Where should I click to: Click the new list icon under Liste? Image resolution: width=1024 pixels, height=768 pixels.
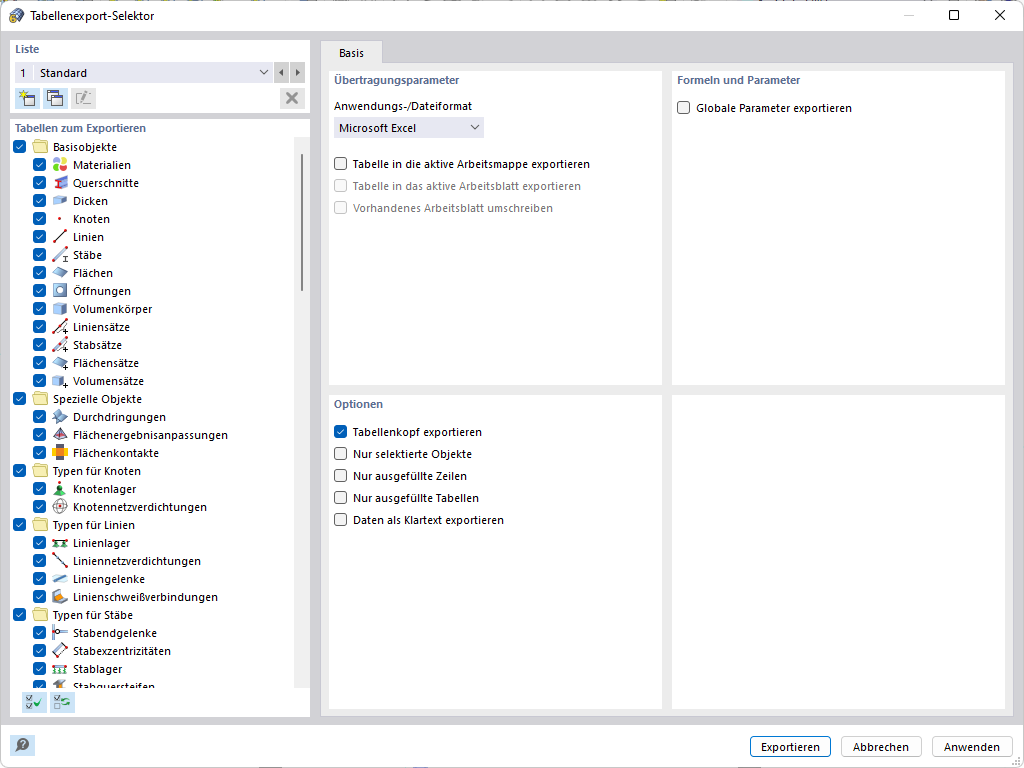(x=27, y=98)
